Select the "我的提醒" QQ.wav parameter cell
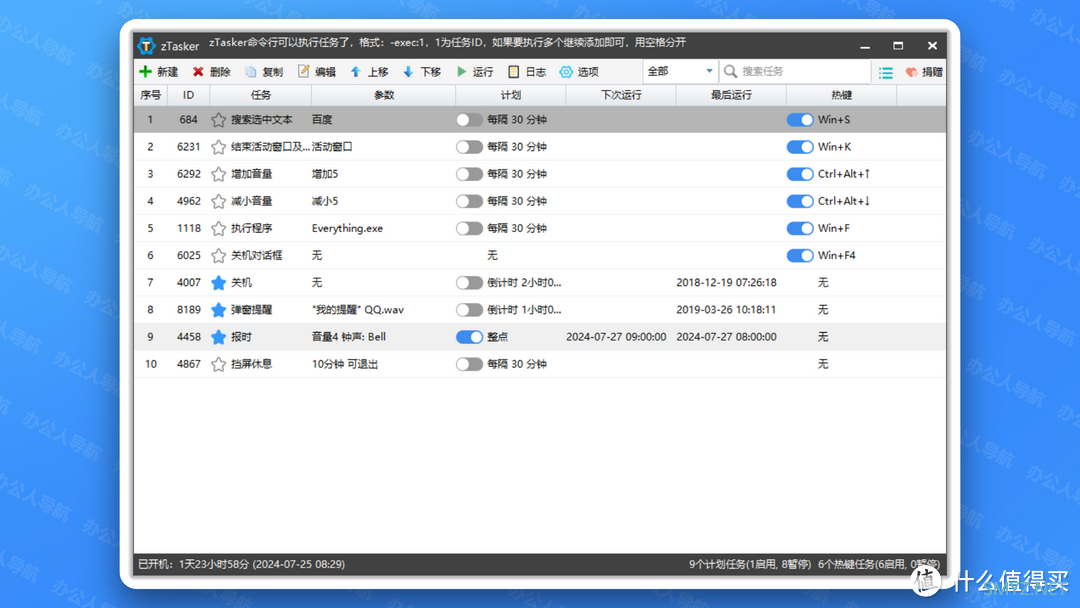Image resolution: width=1080 pixels, height=608 pixels. pyautogui.click(x=357, y=310)
